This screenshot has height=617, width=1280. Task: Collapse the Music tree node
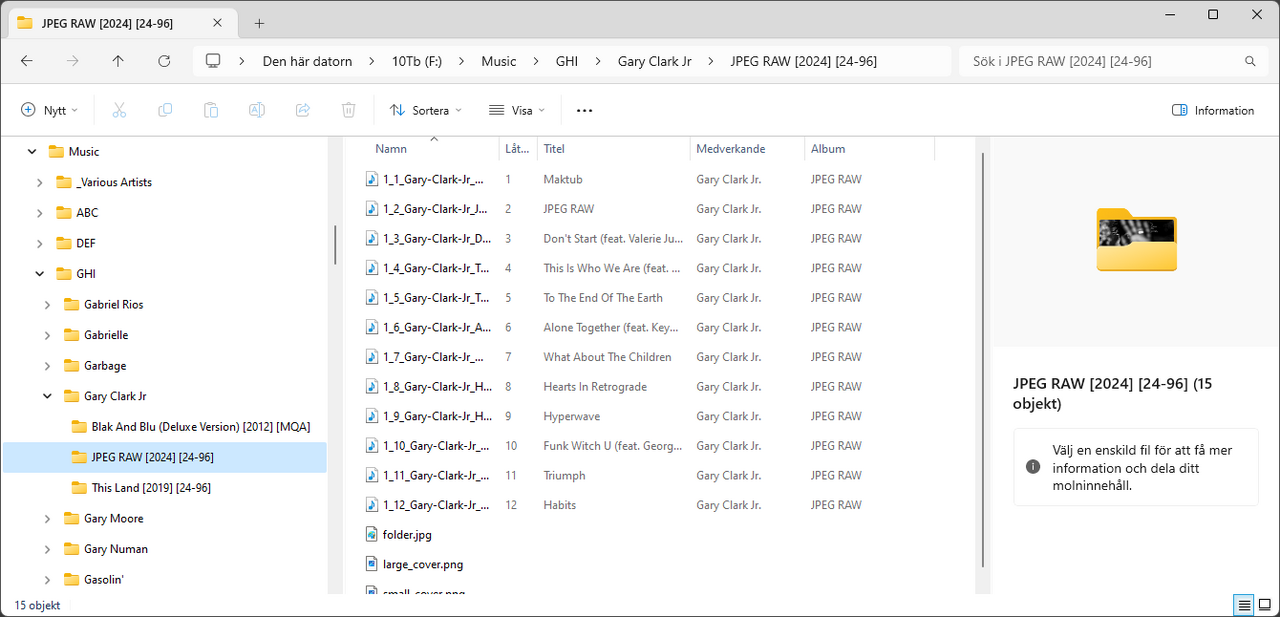point(31,152)
